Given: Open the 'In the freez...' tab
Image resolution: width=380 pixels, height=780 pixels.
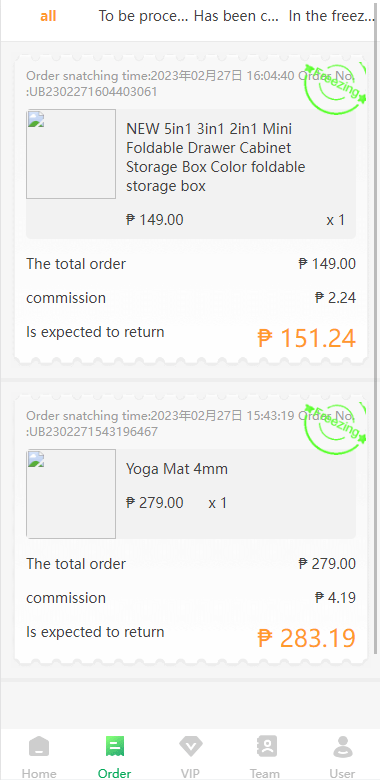Looking at the screenshot, I should [x=331, y=16].
